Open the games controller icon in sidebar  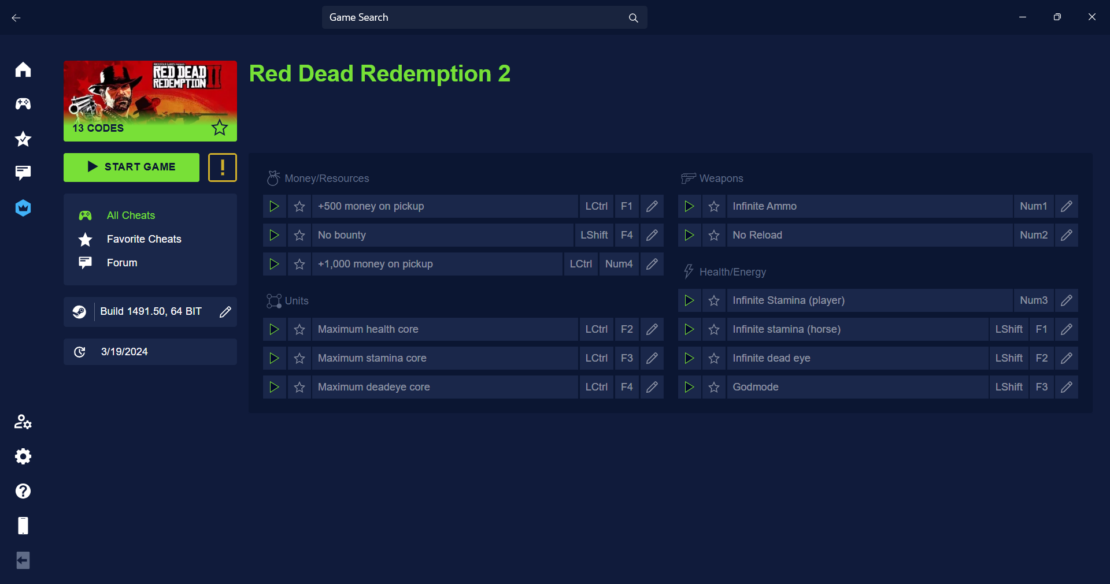23,104
